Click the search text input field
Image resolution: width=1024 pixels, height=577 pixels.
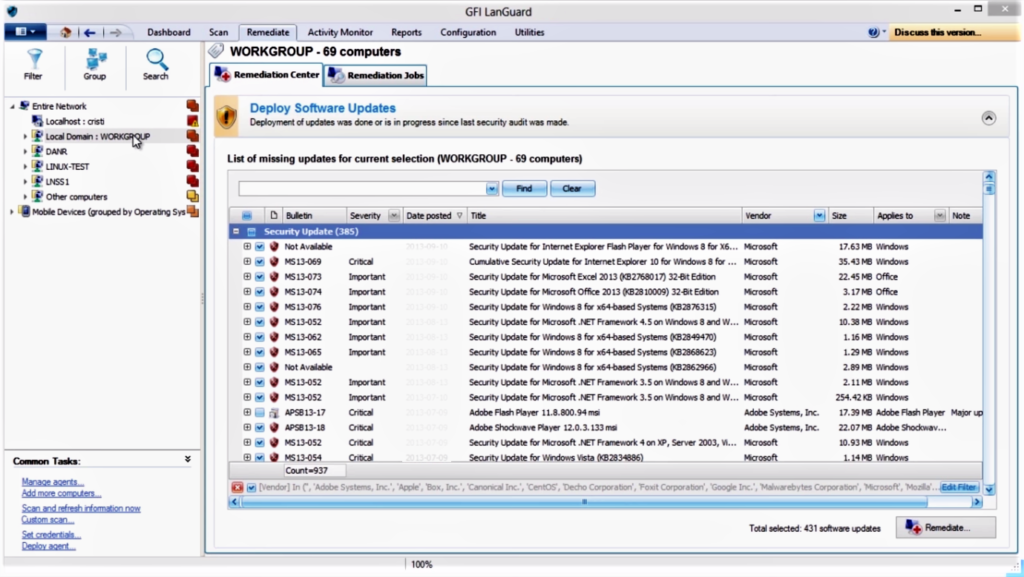[362, 189]
